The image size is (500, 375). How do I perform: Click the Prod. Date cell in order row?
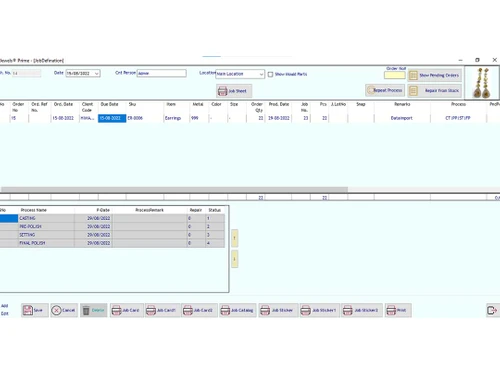pos(279,118)
